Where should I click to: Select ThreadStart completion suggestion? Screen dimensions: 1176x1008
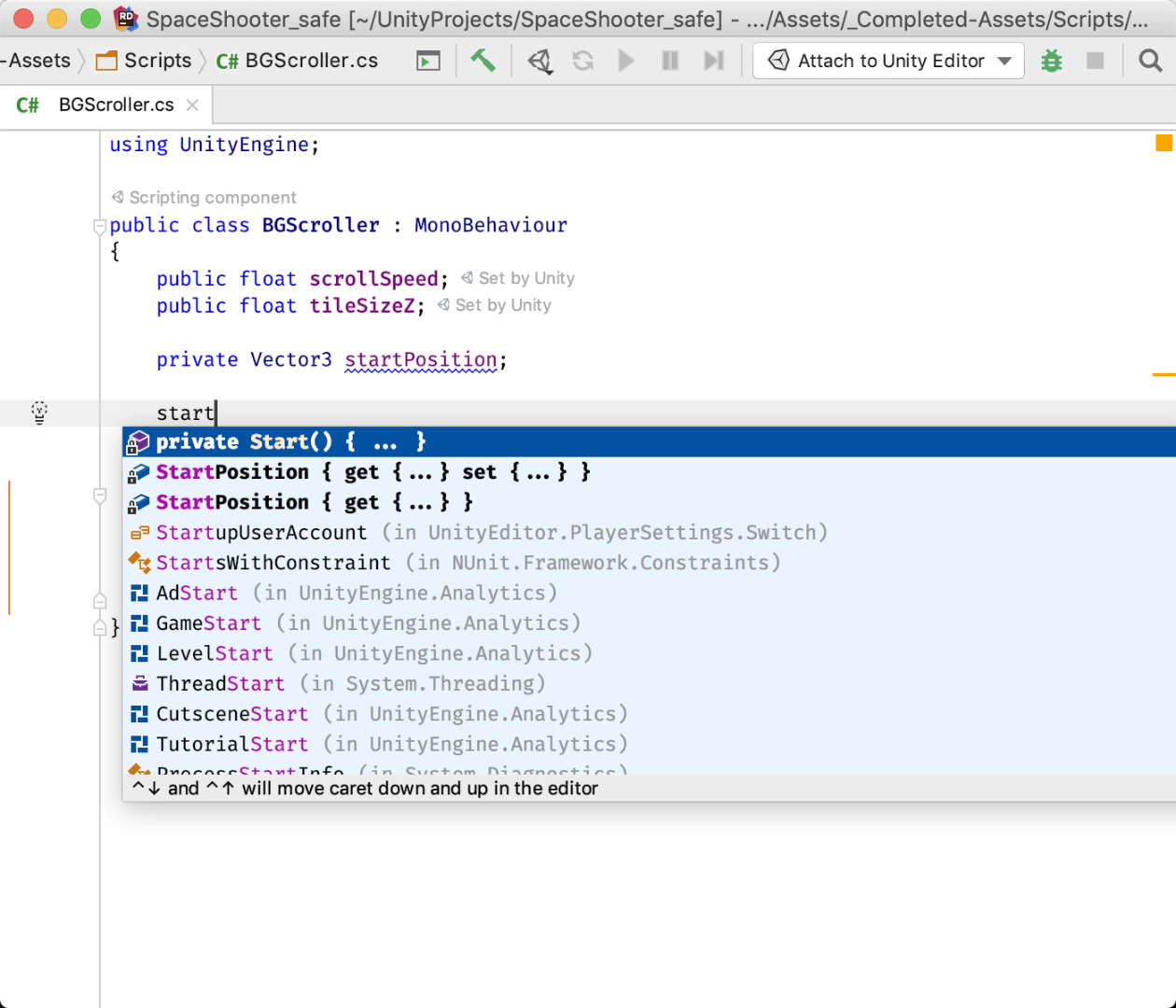[220, 683]
